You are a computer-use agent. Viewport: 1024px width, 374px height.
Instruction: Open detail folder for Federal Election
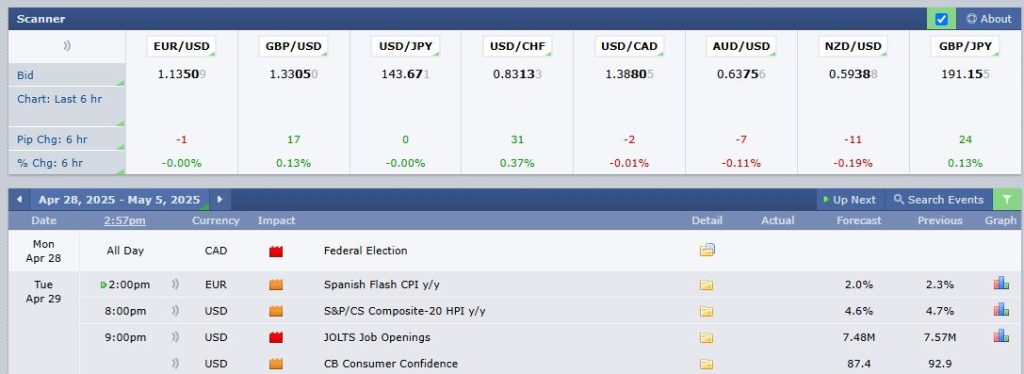(707, 250)
